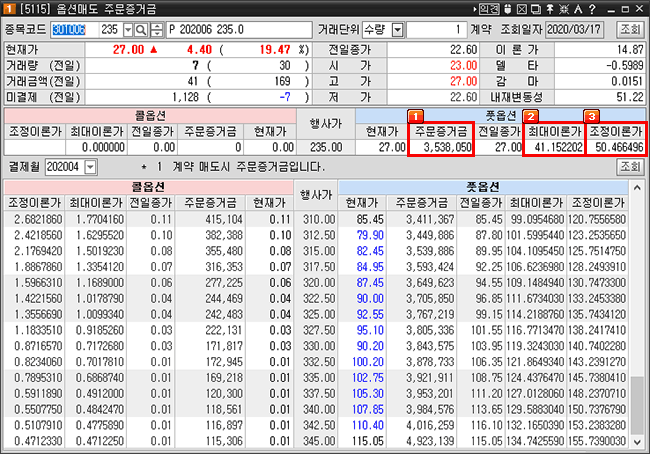Click put price 100.20 in 332.50 row
Image resolution: width=650 pixels, height=454 pixels.
tap(368, 362)
